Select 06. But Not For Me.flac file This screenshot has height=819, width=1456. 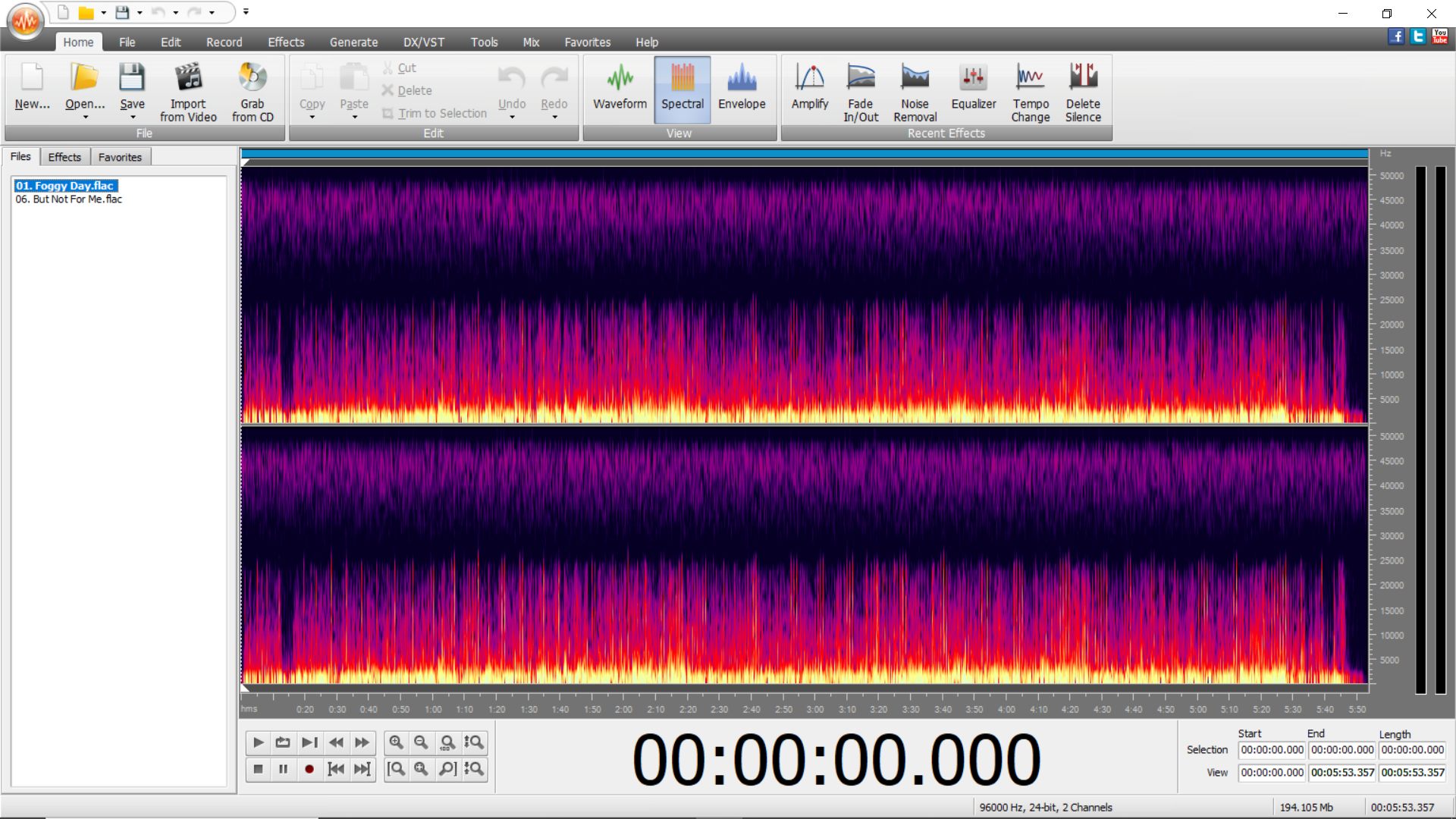click(x=69, y=199)
